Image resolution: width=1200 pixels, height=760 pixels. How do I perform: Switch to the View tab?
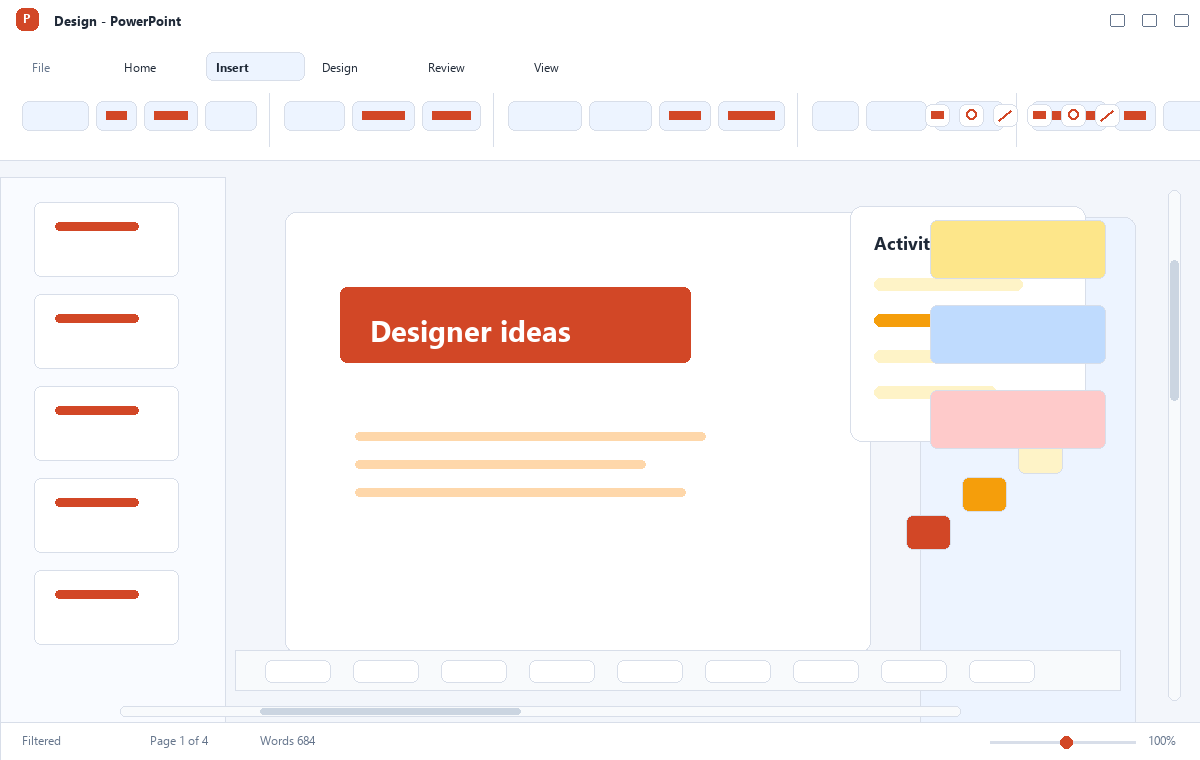pos(546,68)
